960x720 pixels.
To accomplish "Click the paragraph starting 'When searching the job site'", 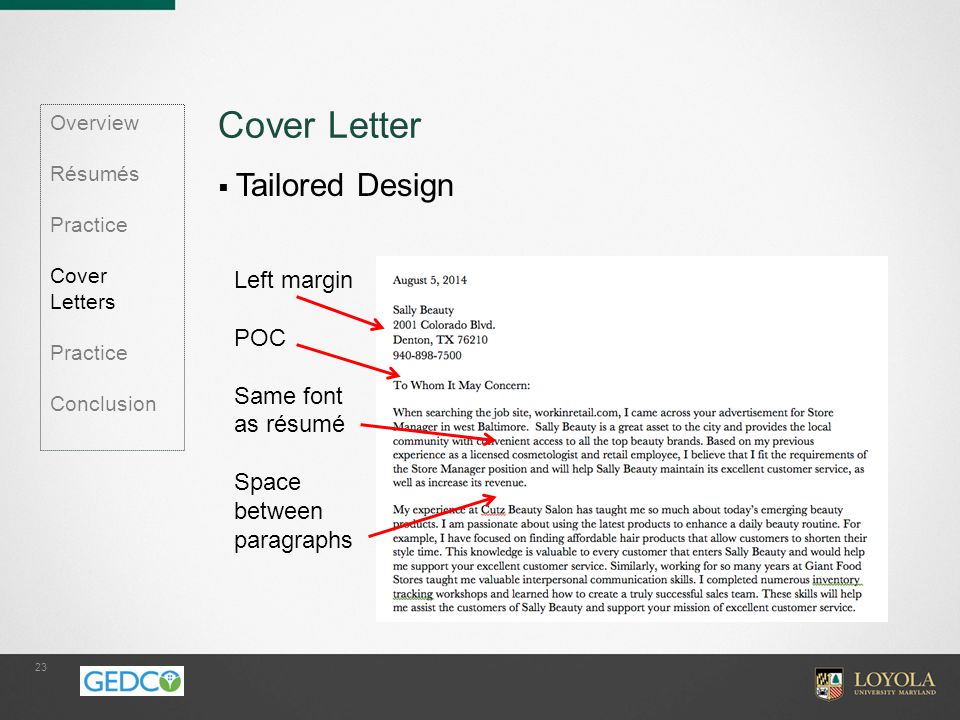I will coord(630,448).
